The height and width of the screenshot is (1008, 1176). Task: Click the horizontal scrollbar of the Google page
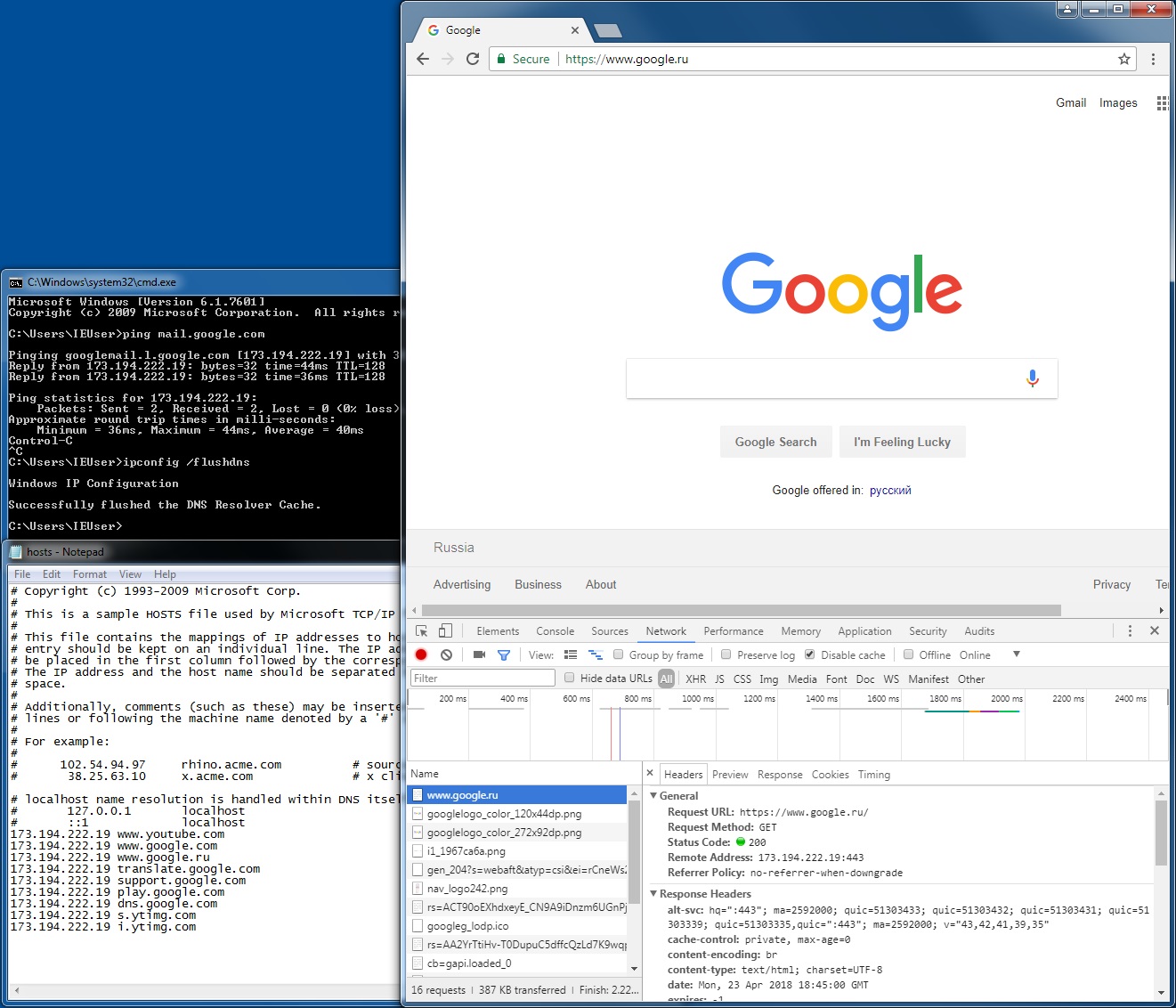[742, 610]
